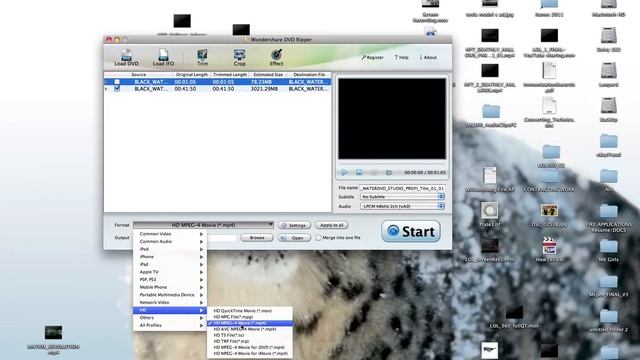Select the HD category in format menu

point(170,310)
